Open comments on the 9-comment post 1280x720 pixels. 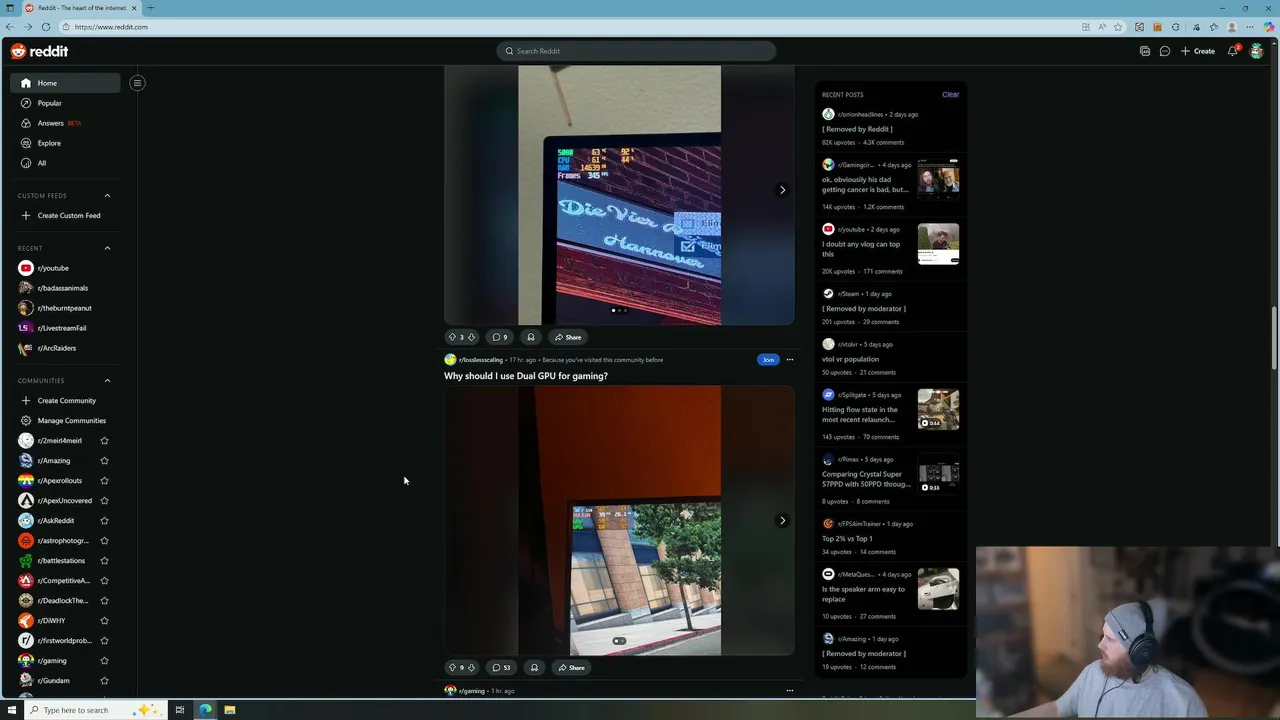point(500,337)
